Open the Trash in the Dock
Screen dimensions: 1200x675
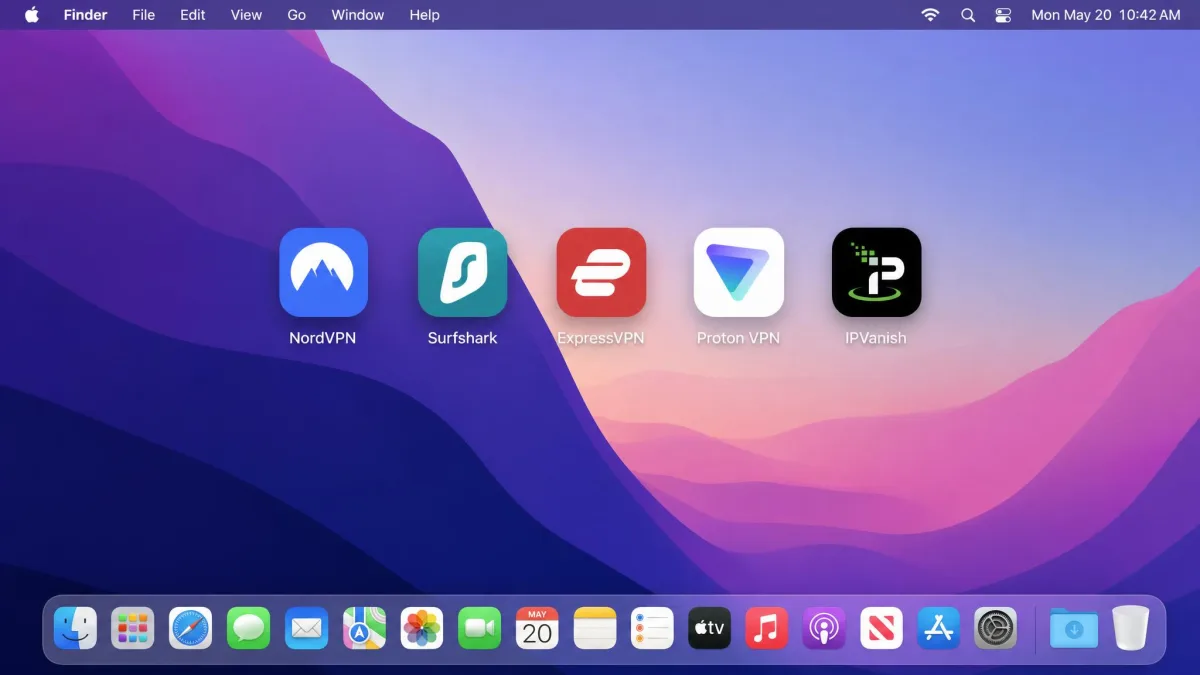pyautogui.click(x=1131, y=628)
